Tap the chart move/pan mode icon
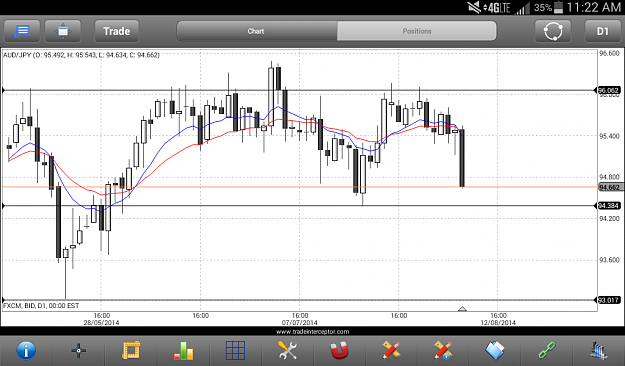The height and width of the screenshot is (366, 625). point(63,31)
